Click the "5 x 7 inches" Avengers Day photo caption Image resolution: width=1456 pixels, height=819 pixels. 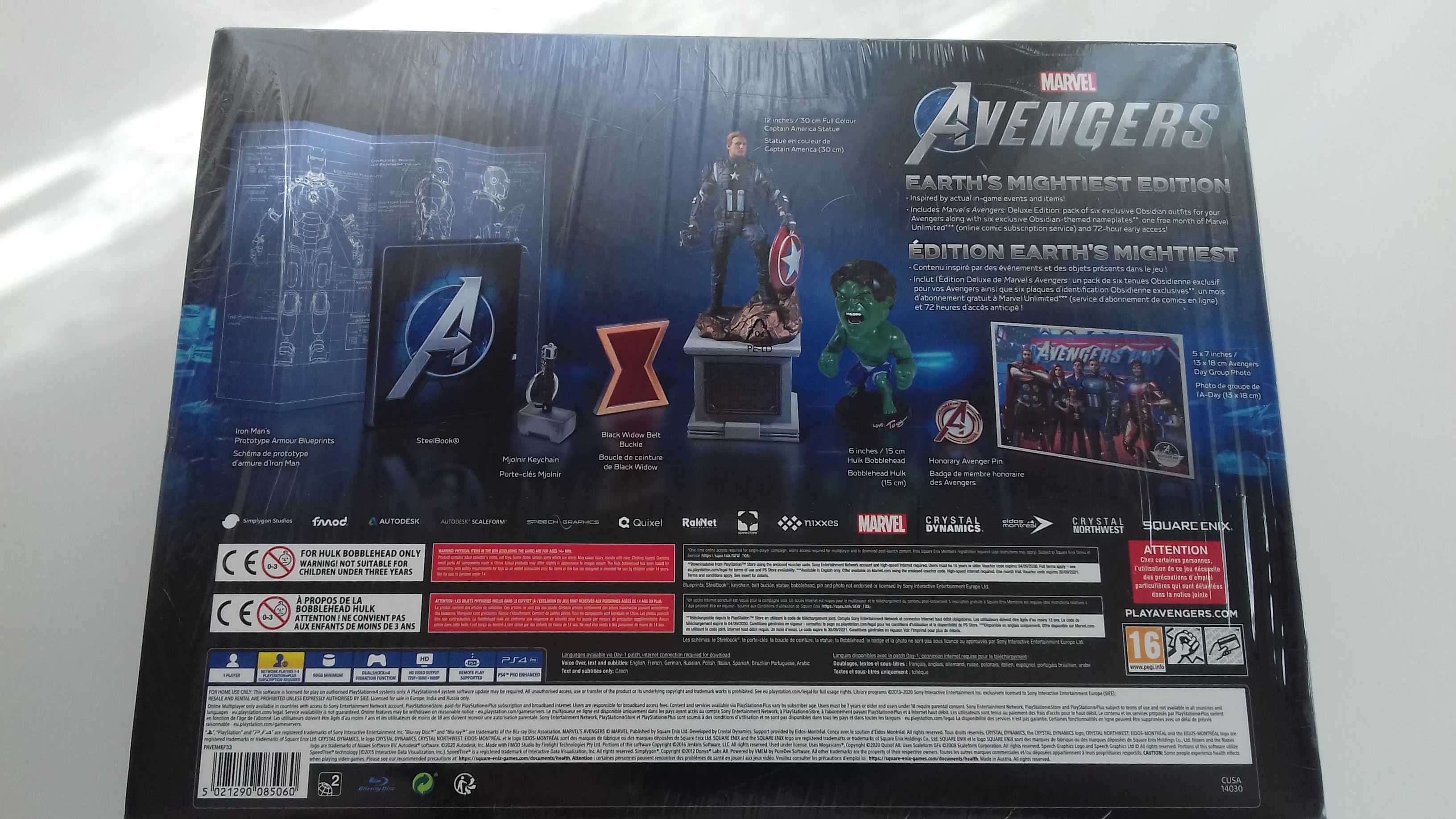1225,363
